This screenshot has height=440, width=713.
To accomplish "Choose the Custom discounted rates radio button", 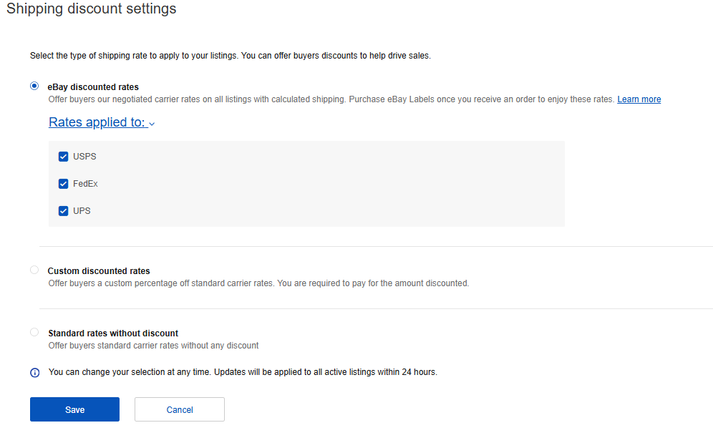I will tap(35, 270).
